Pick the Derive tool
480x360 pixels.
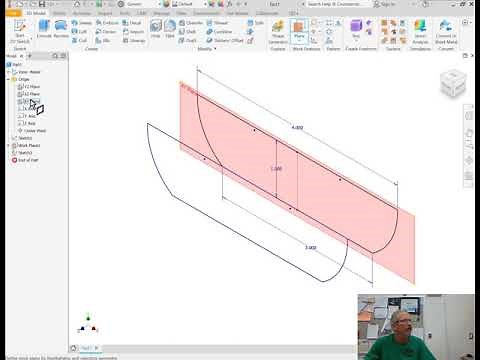coord(106,31)
